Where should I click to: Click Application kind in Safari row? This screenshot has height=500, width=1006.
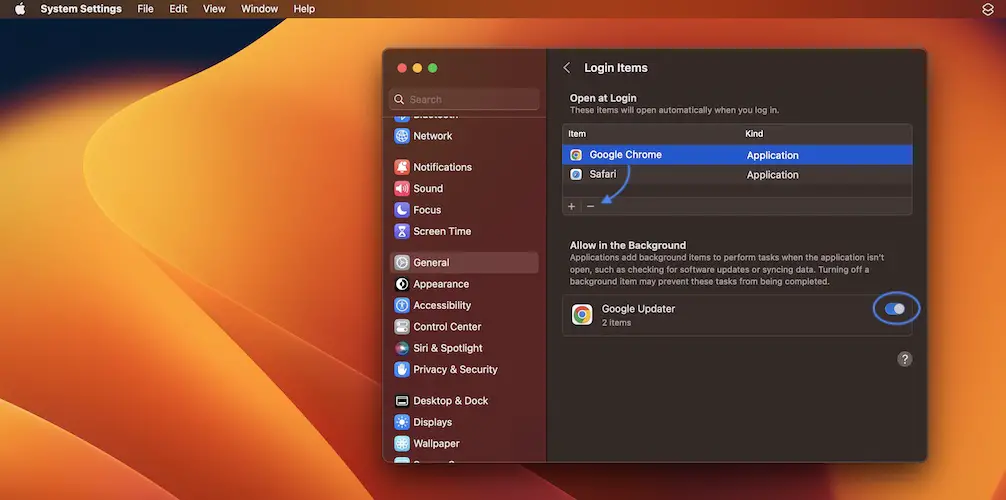(772, 175)
